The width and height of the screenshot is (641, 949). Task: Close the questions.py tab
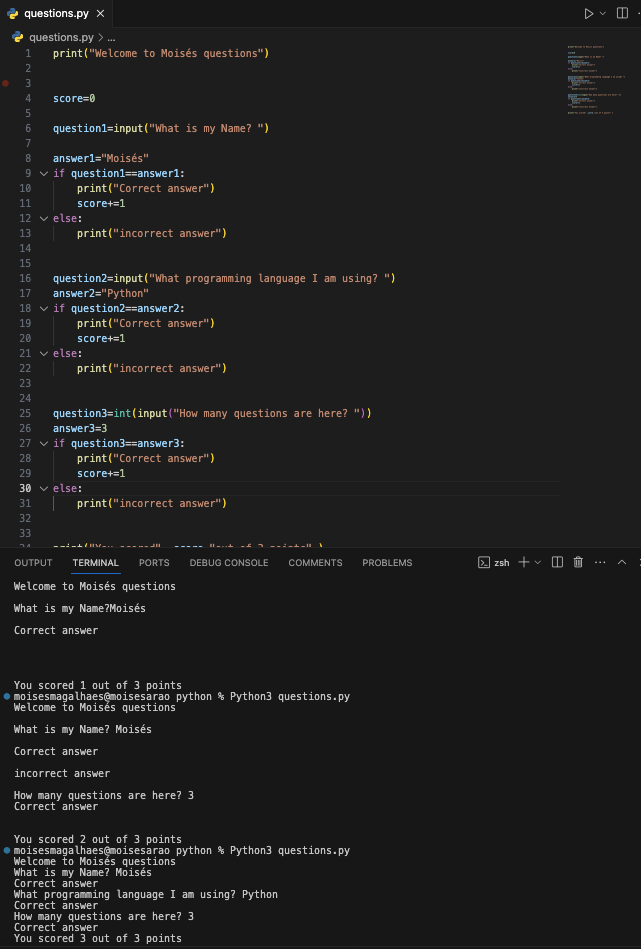point(100,13)
